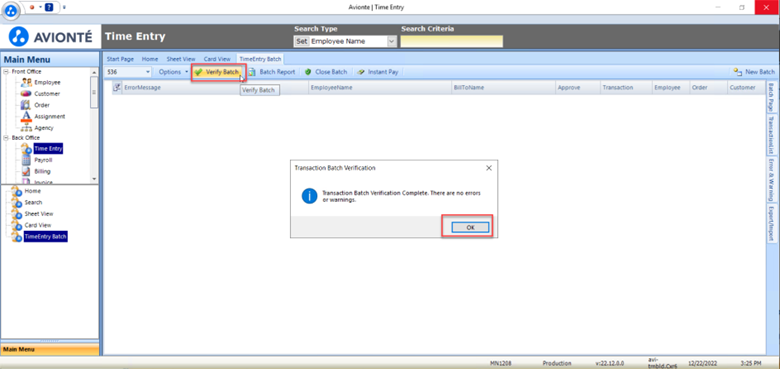780x369 pixels.
Task: Expand the Search Type combo box arrow
Action: 391,42
